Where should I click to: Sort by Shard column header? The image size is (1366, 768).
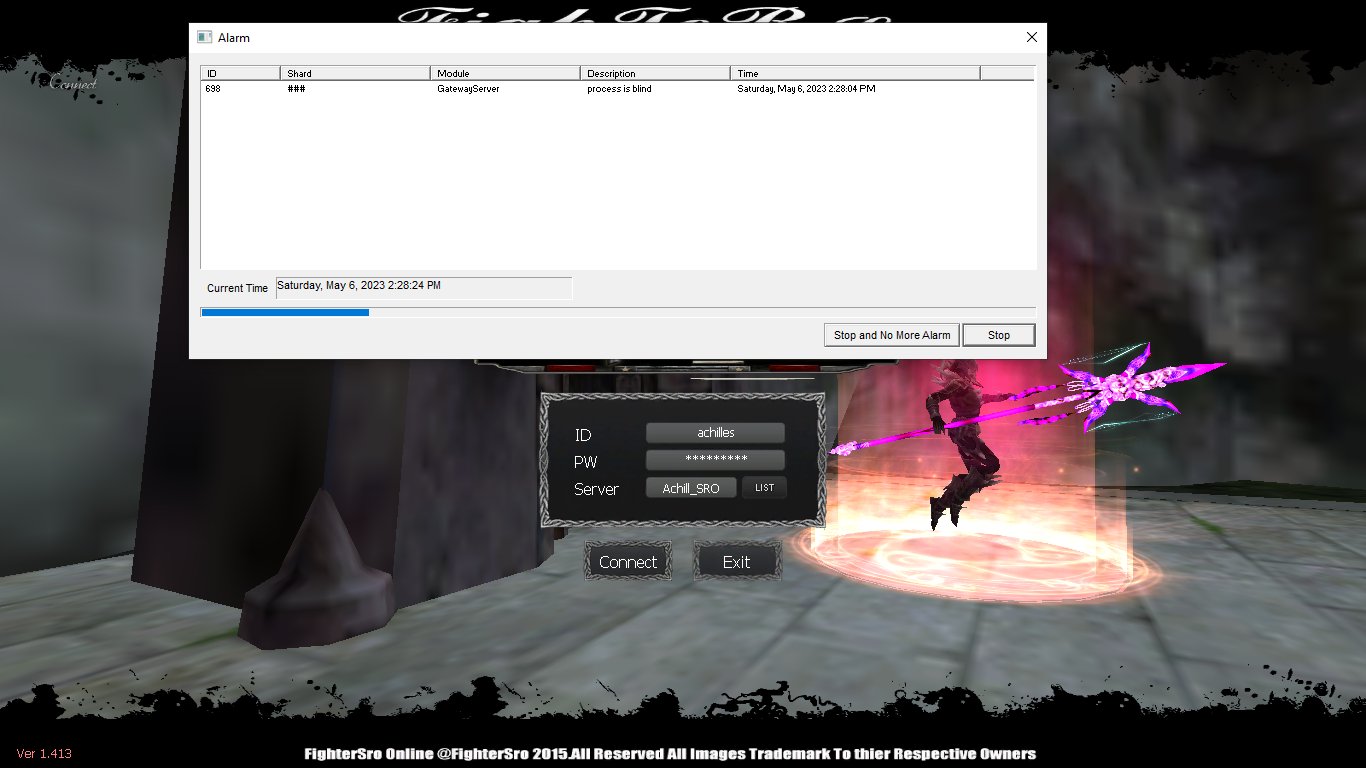(356, 73)
